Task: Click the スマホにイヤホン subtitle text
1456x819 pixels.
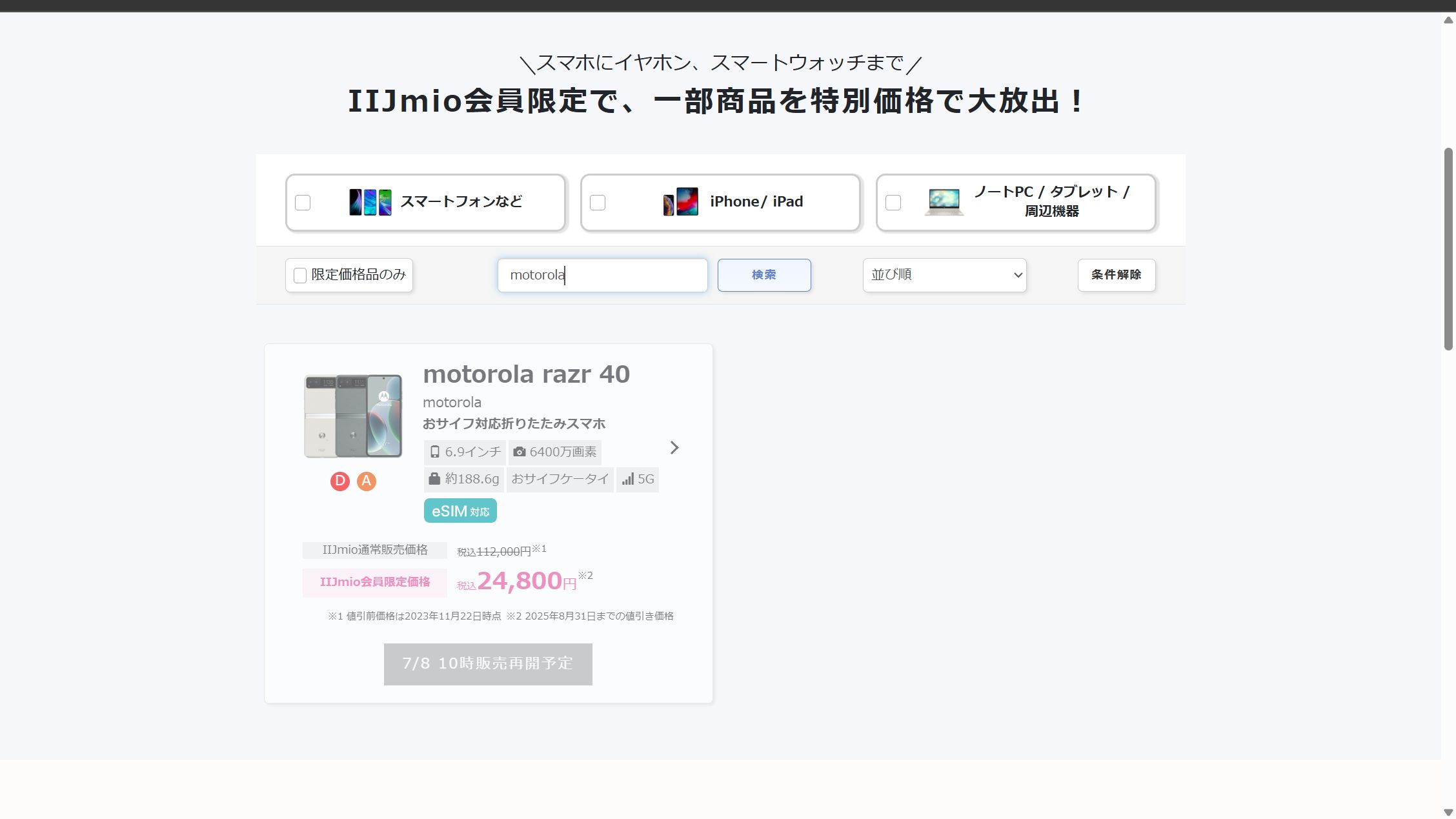Action: click(x=721, y=63)
